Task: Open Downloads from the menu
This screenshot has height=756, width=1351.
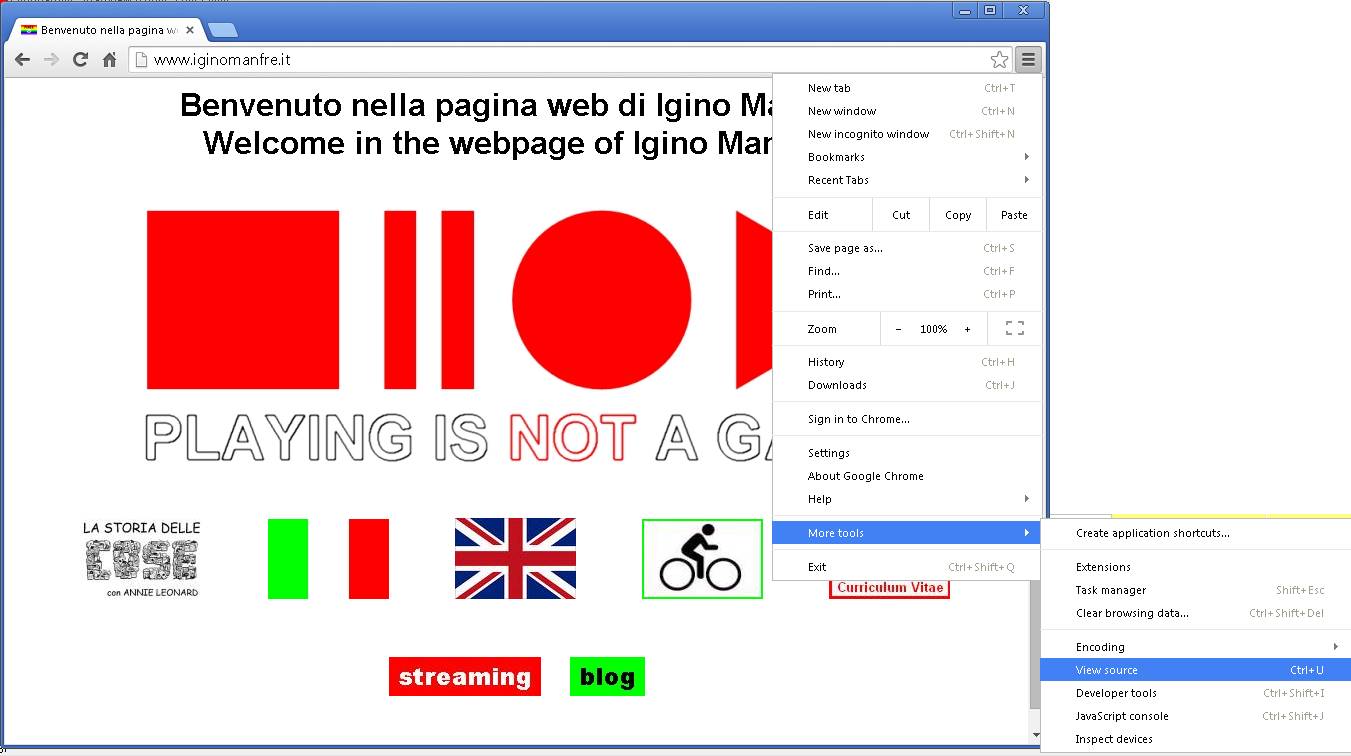Action: [x=907, y=385]
